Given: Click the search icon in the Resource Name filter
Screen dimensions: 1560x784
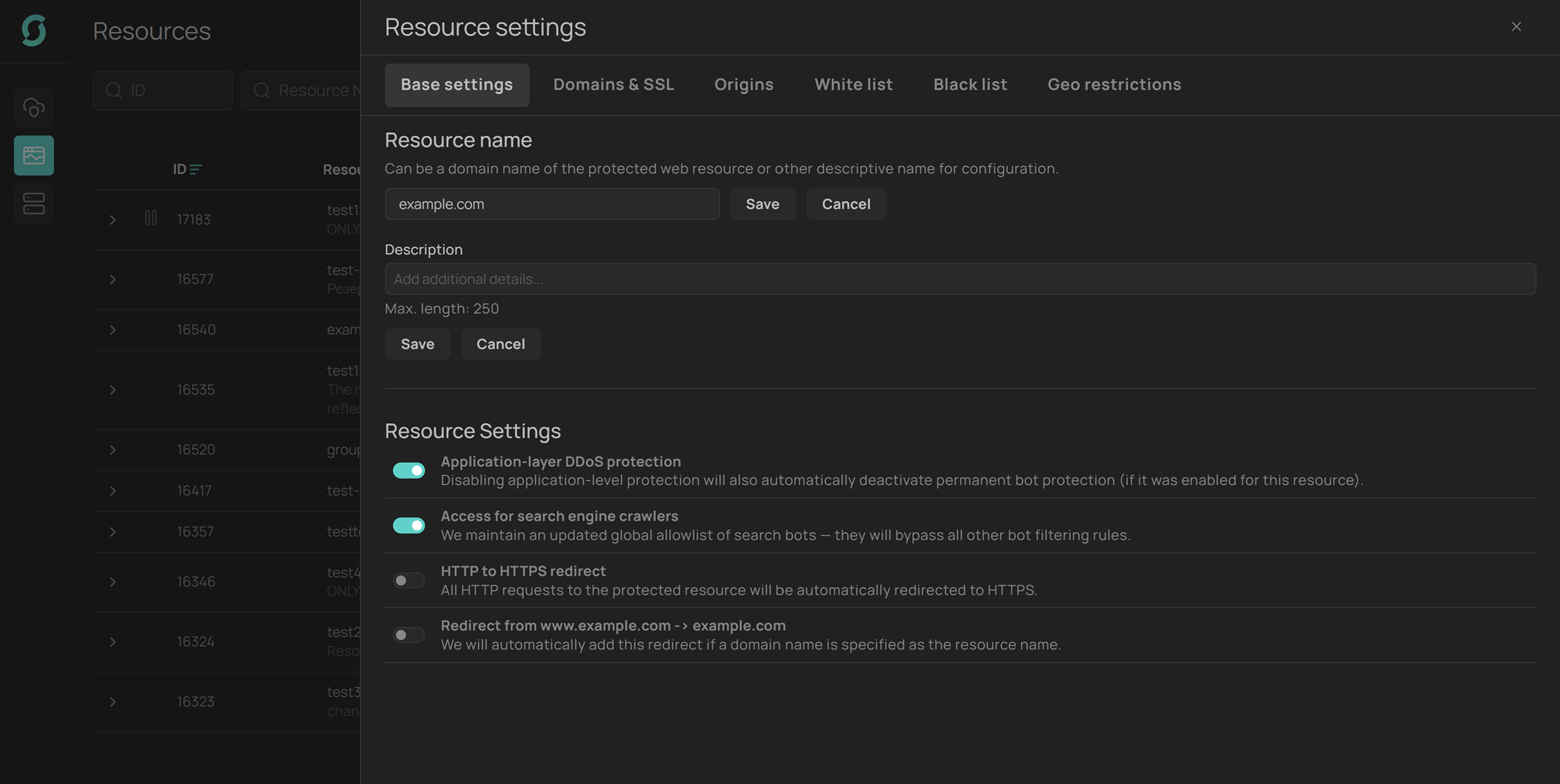Looking at the screenshot, I should click(x=262, y=91).
